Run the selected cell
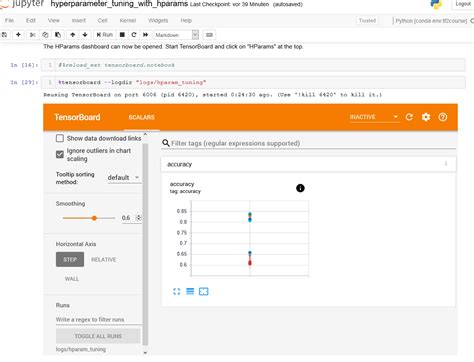The image size is (474, 362). coord(105,35)
